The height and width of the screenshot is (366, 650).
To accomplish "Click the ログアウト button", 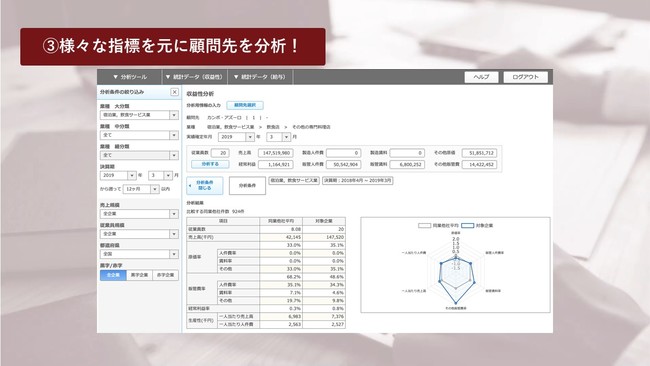I will pos(526,77).
